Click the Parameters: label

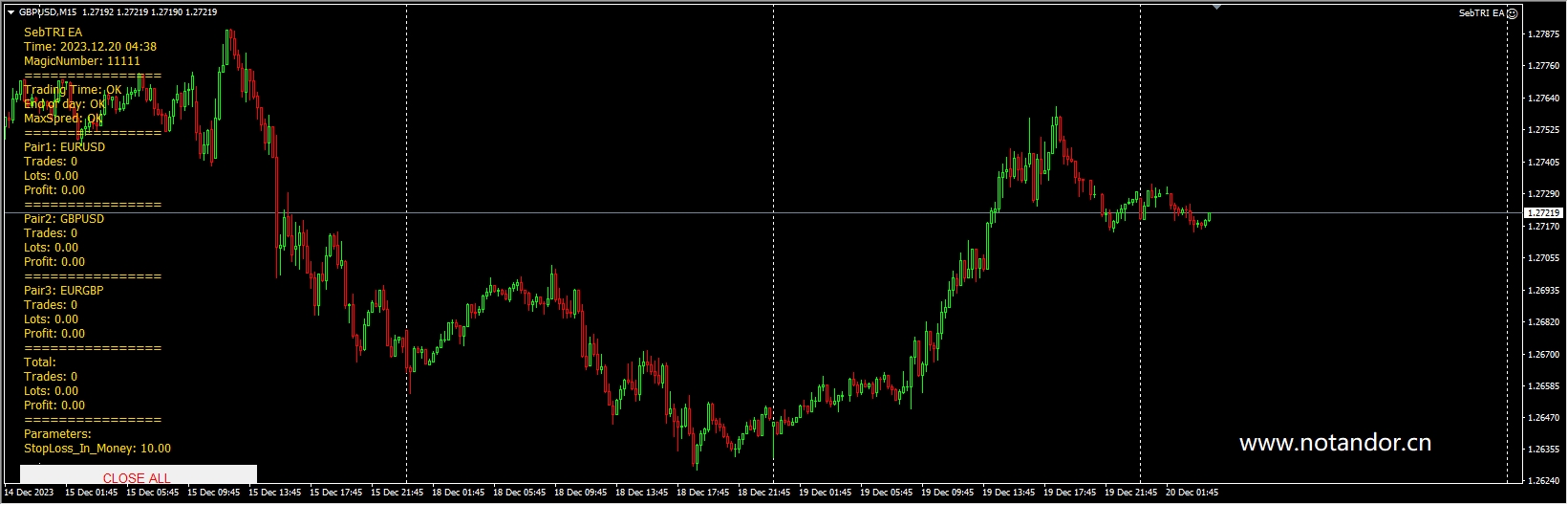(57, 434)
